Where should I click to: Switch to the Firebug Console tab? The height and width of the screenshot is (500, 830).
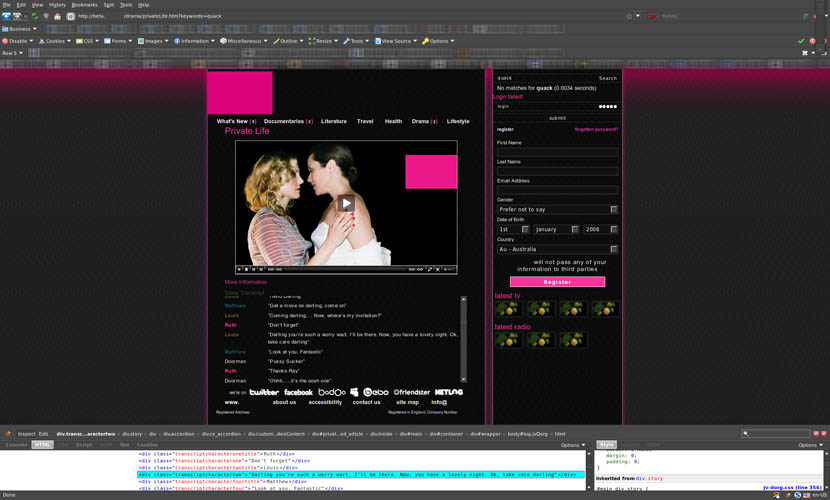click(x=16, y=445)
